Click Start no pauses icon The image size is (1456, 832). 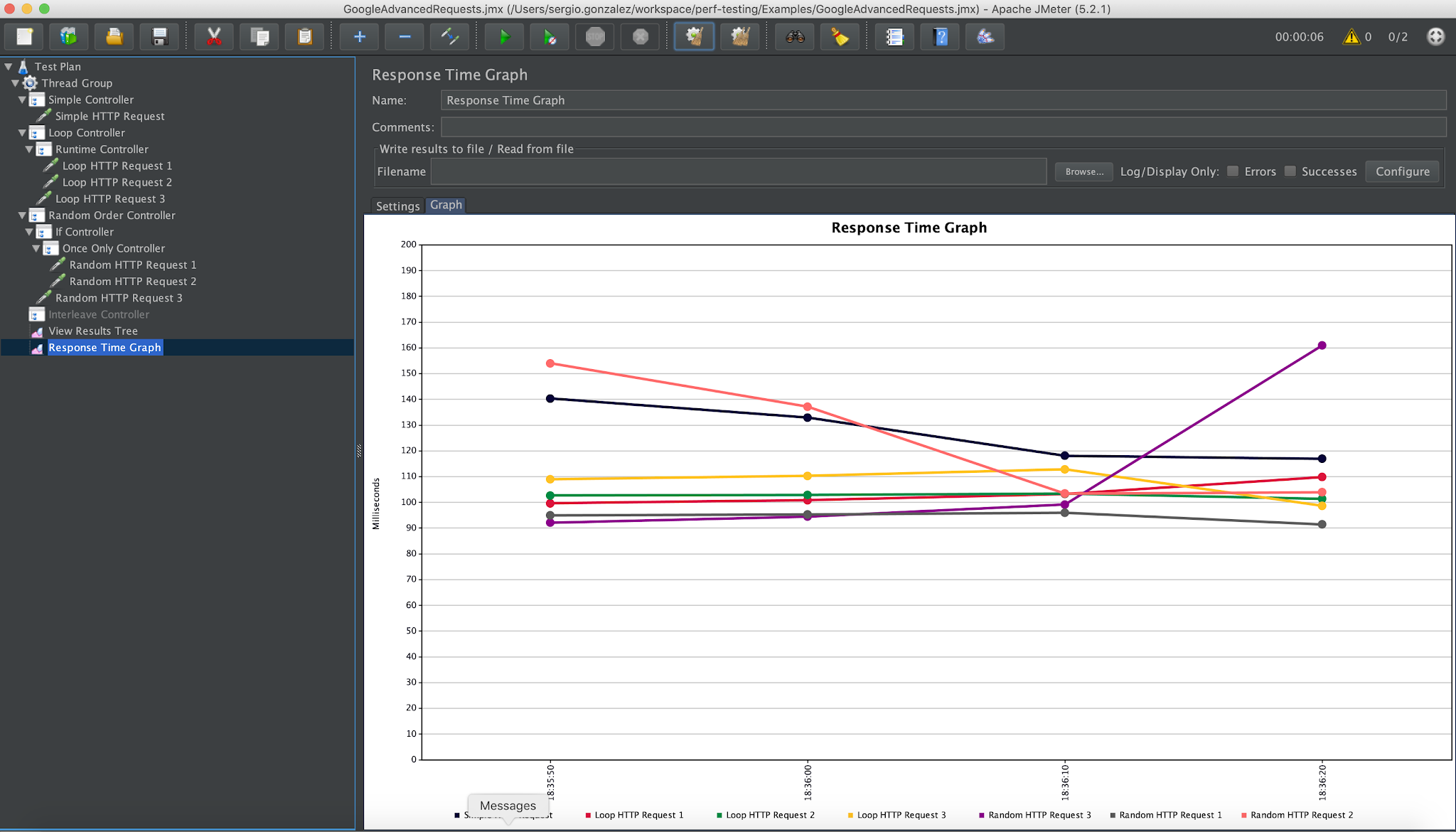tap(550, 36)
